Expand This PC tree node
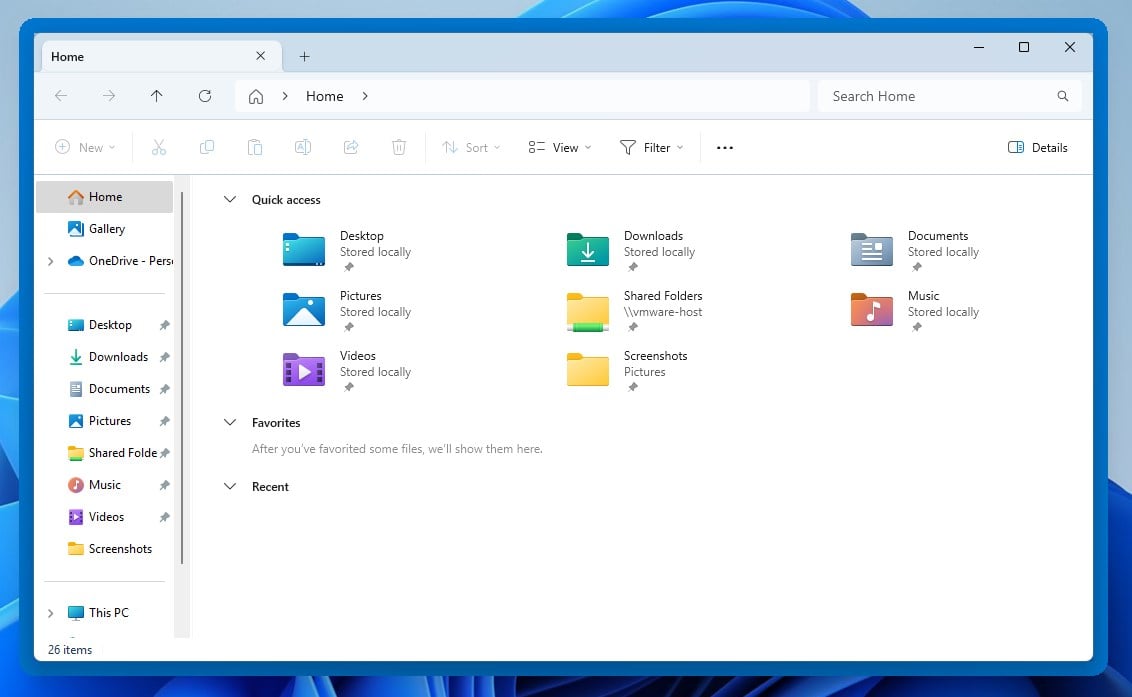This screenshot has height=697, width=1132. point(51,613)
